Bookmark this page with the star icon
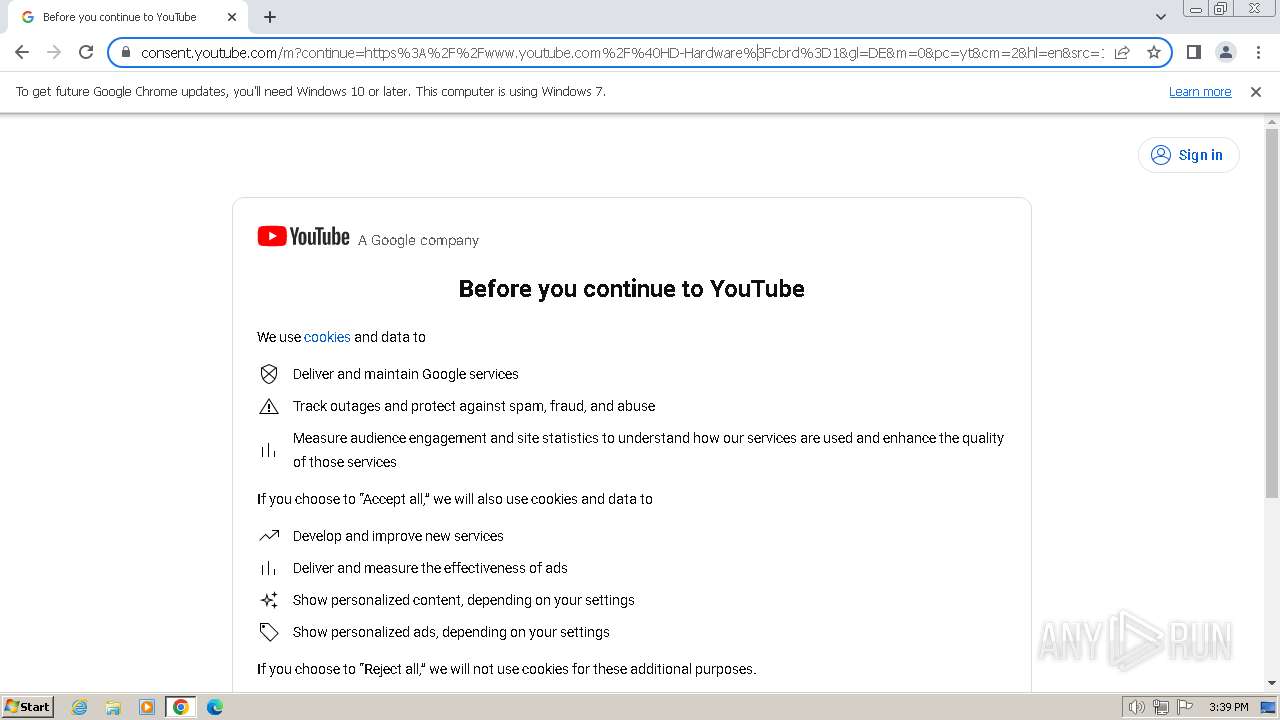Screen dimensions: 1280x720 tap(1154, 52)
